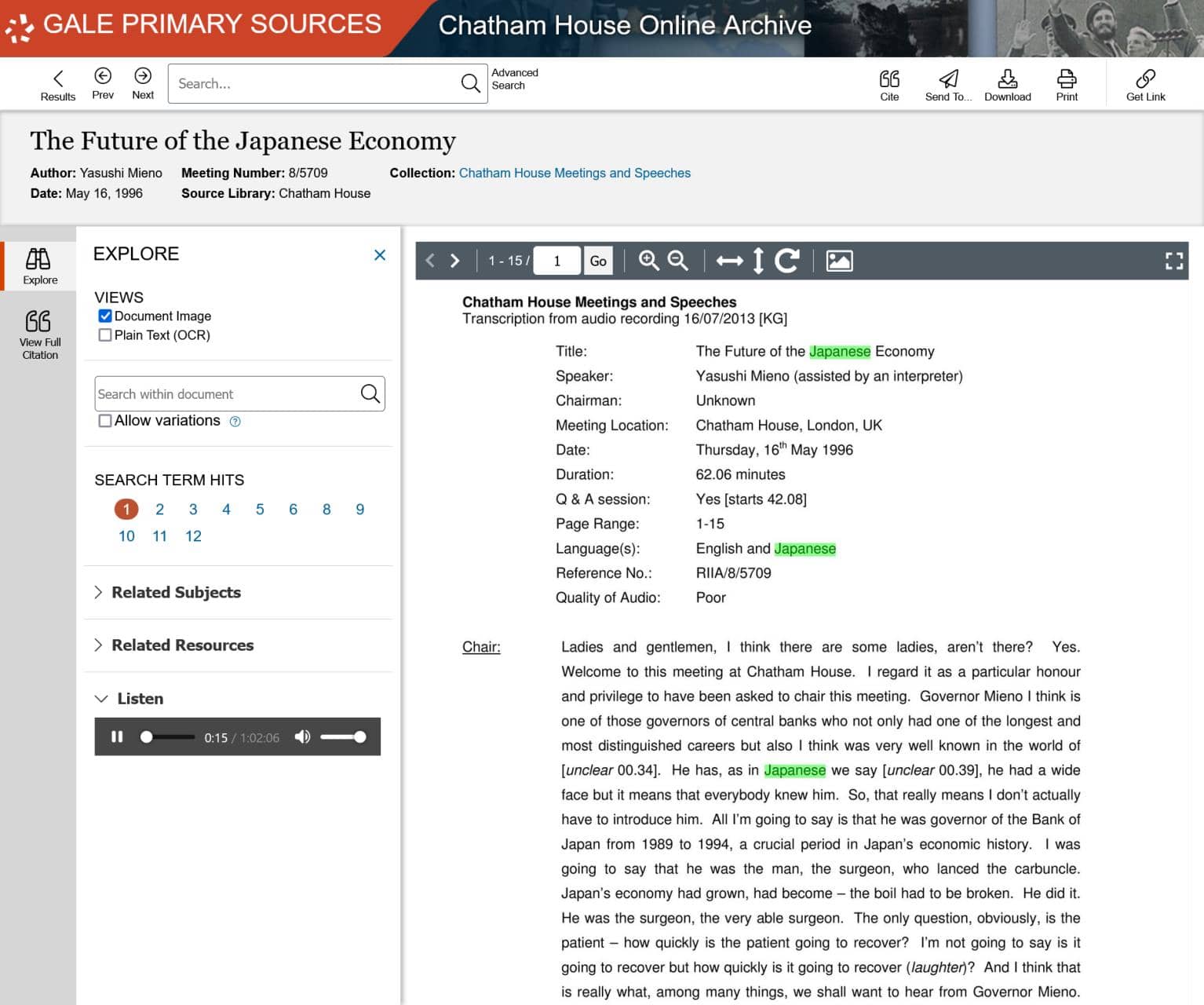Close the Explore panel
This screenshot has height=1005, width=1204.
pos(380,254)
